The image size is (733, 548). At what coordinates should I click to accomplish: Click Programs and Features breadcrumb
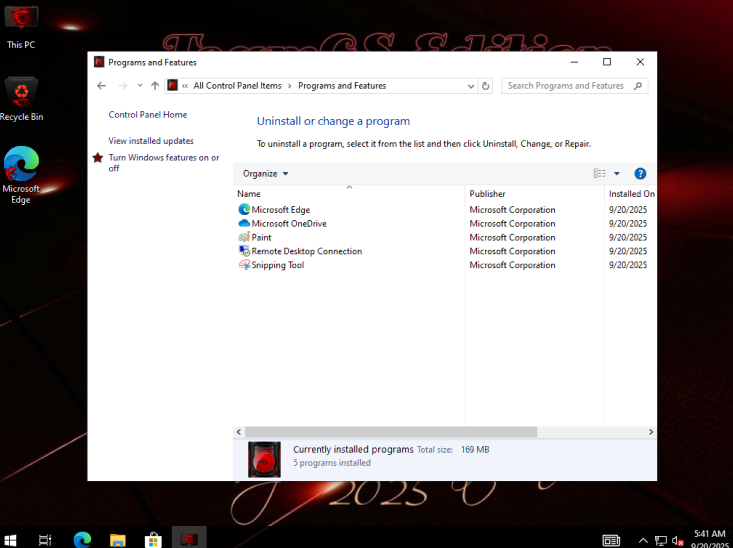pyautogui.click(x=342, y=86)
